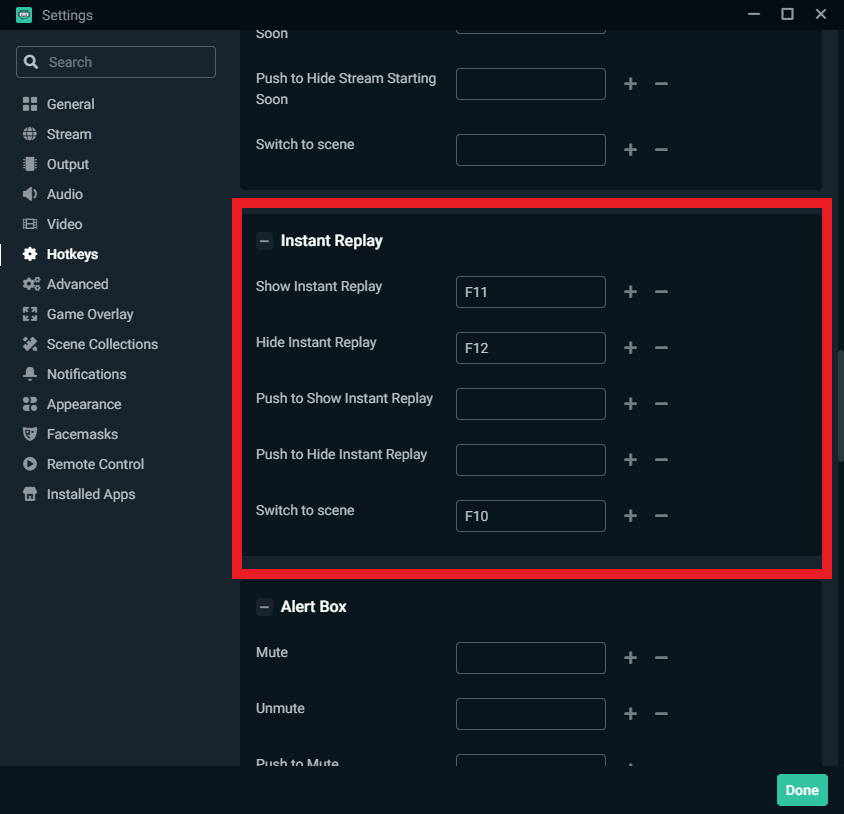Viewport: 844px width, 814px height.
Task: Click the Show Instant Replay hotkey field
Action: point(530,292)
